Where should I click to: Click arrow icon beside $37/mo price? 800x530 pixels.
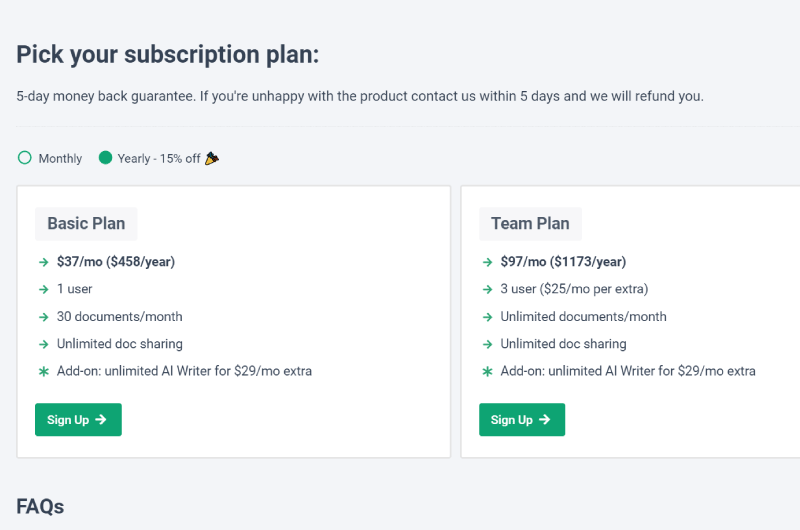(x=44, y=262)
